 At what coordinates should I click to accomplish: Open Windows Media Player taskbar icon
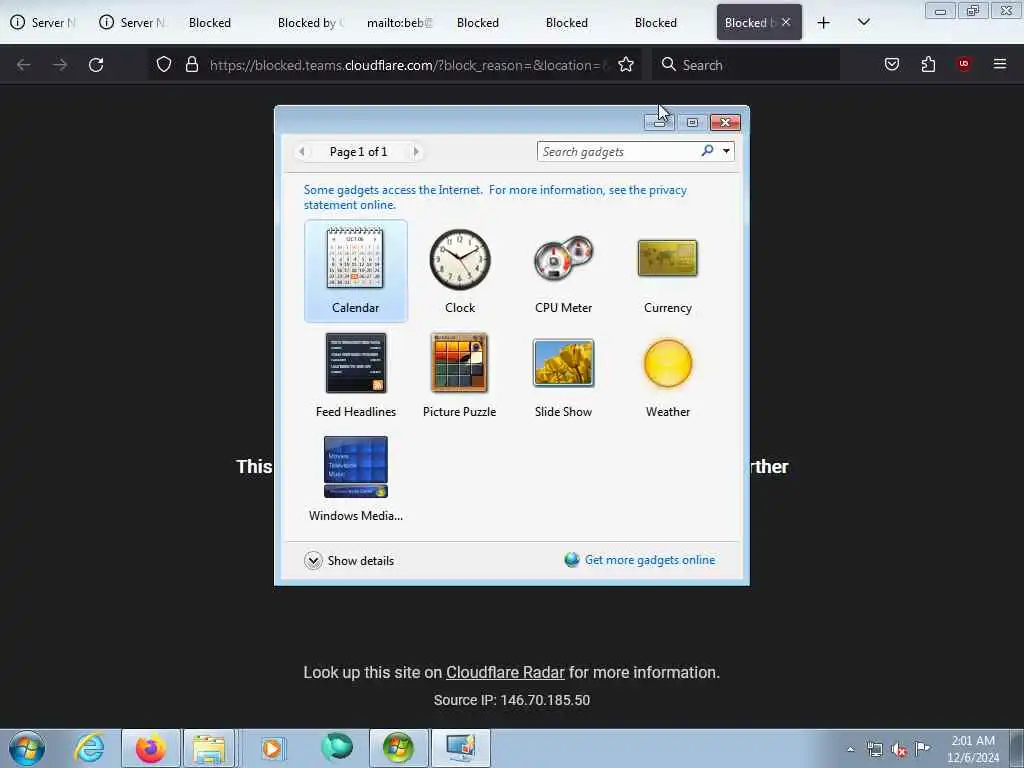tap(272, 748)
